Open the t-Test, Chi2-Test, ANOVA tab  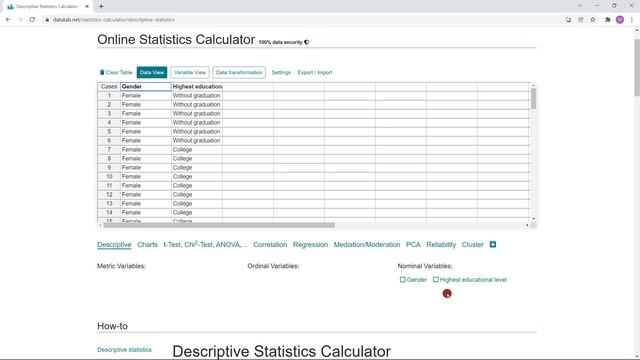pos(205,244)
